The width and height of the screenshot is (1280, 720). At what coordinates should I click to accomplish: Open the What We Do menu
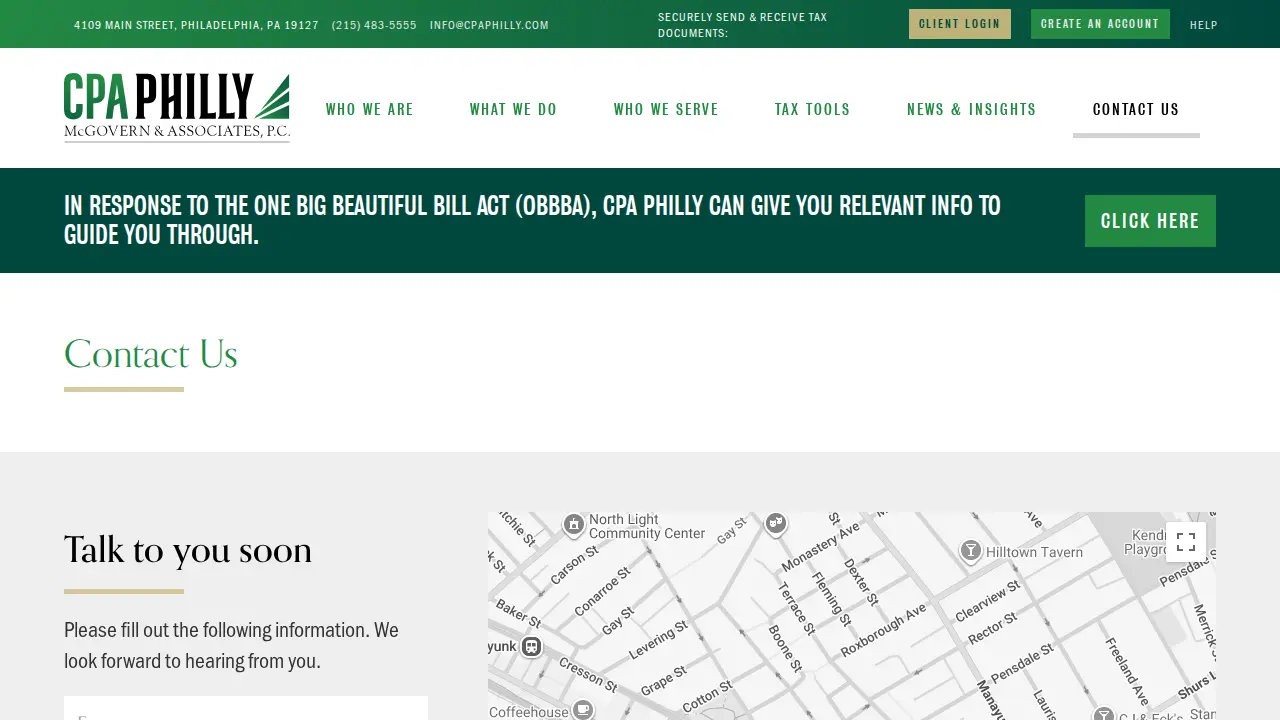pyautogui.click(x=514, y=109)
